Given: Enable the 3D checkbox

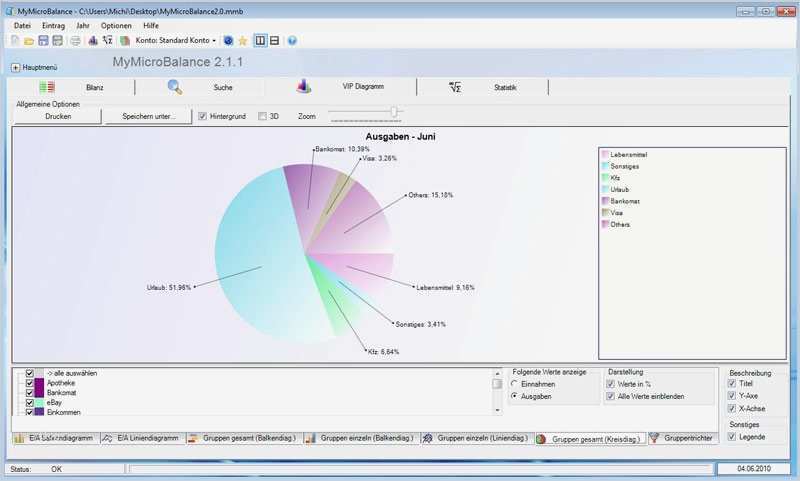Looking at the screenshot, I should [x=262, y=116].
